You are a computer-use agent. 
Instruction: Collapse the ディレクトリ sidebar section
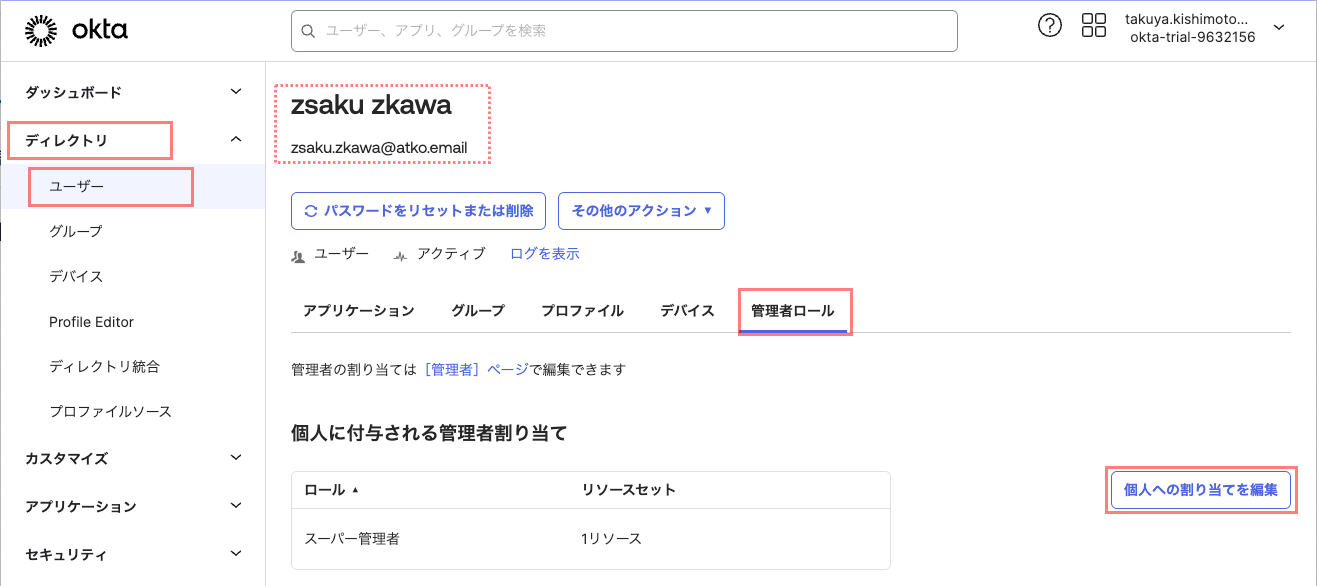[x=236, y=140]
